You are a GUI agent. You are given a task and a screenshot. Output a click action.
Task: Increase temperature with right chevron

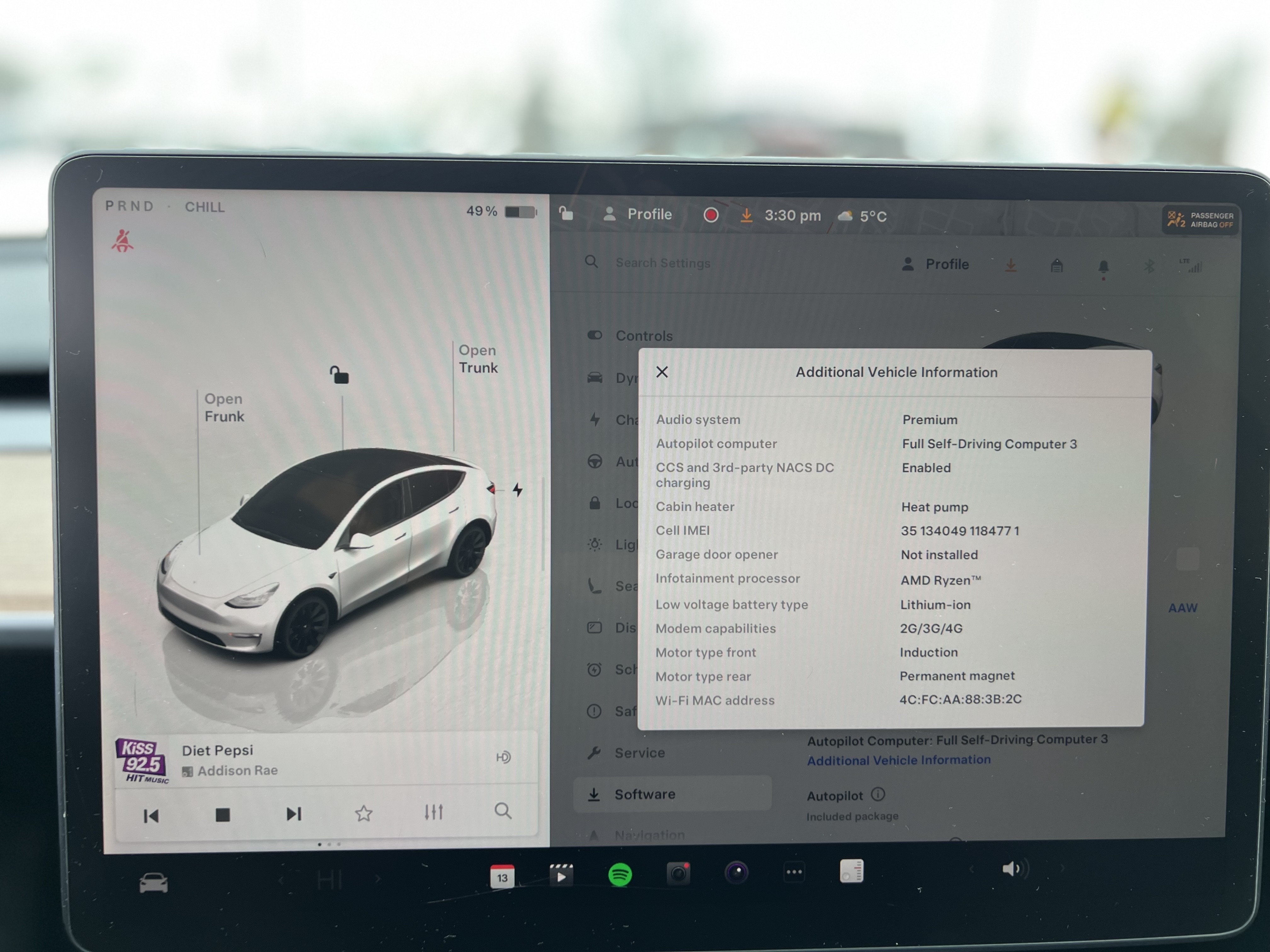(x=378, y=879)
